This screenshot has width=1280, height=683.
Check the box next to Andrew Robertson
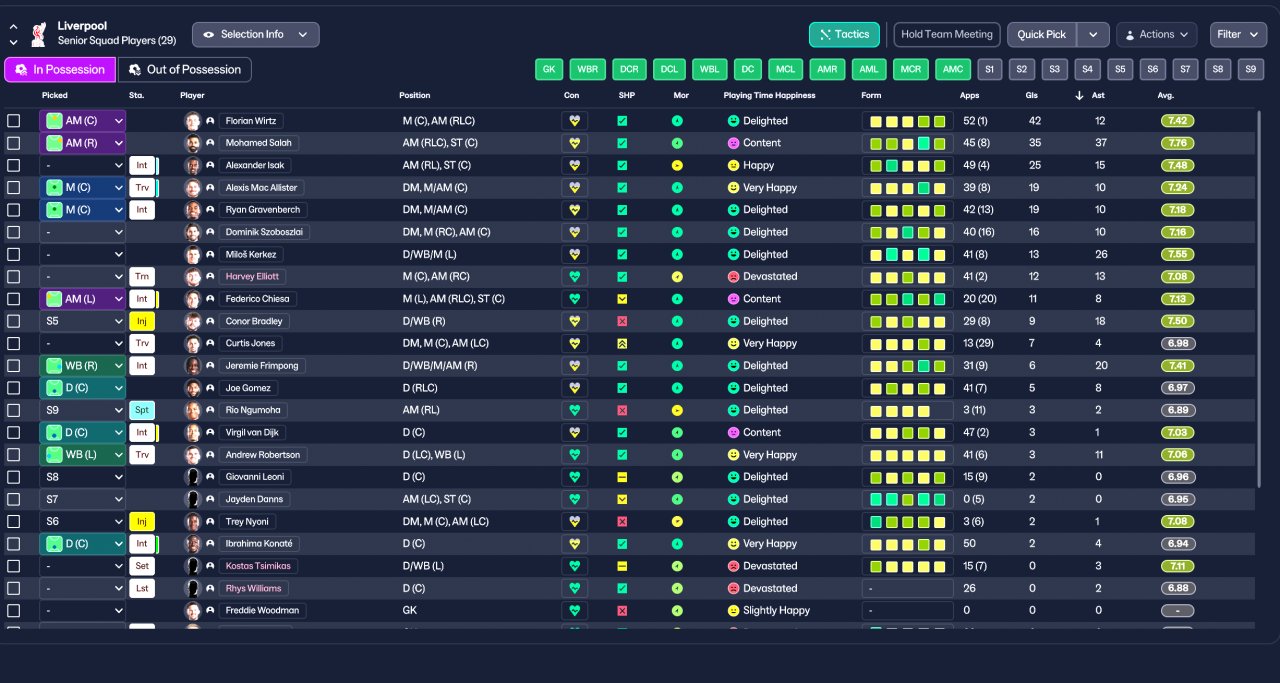coord(13,455)
